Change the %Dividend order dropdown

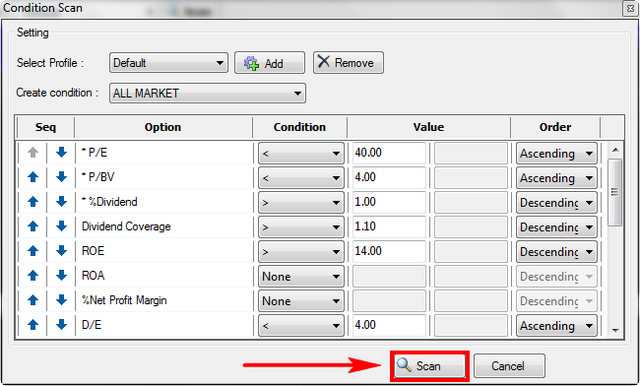click(557, 202)
